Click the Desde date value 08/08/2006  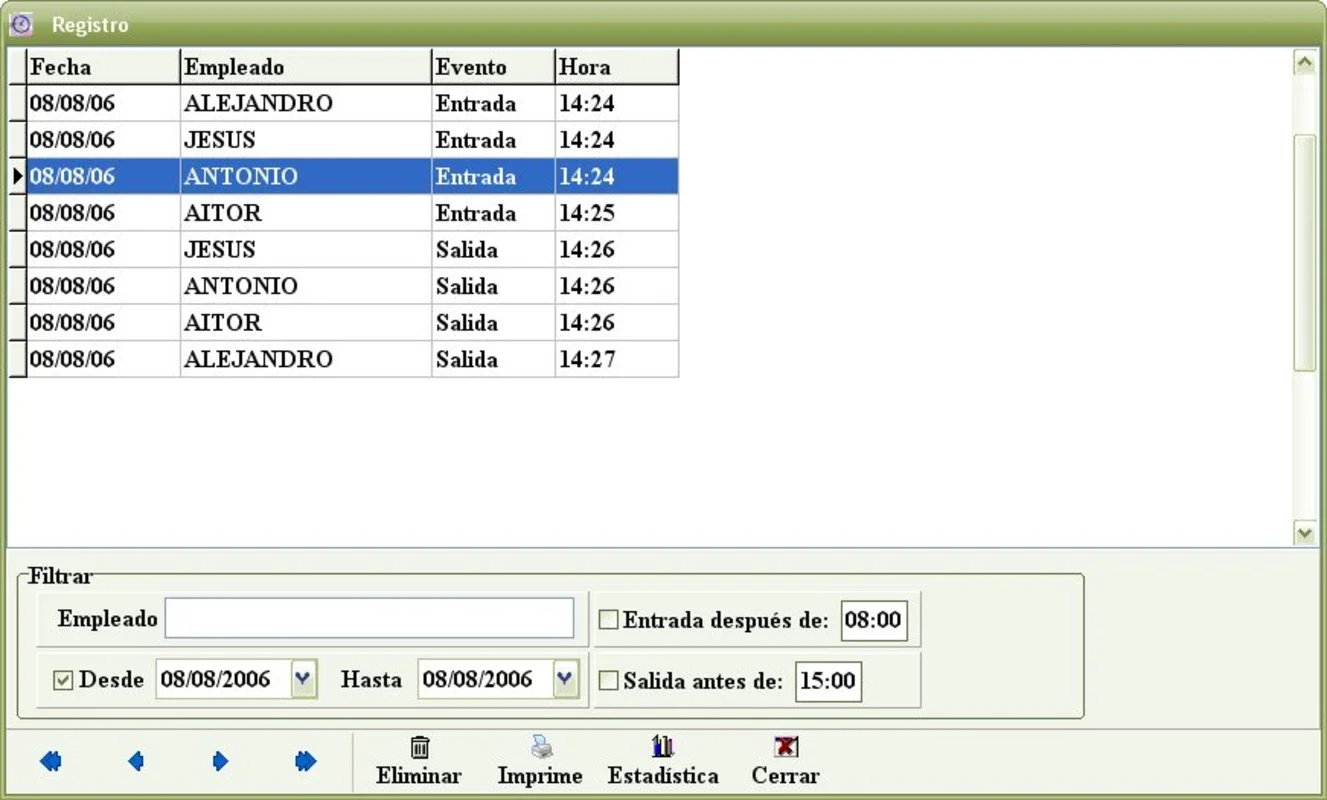216,680
